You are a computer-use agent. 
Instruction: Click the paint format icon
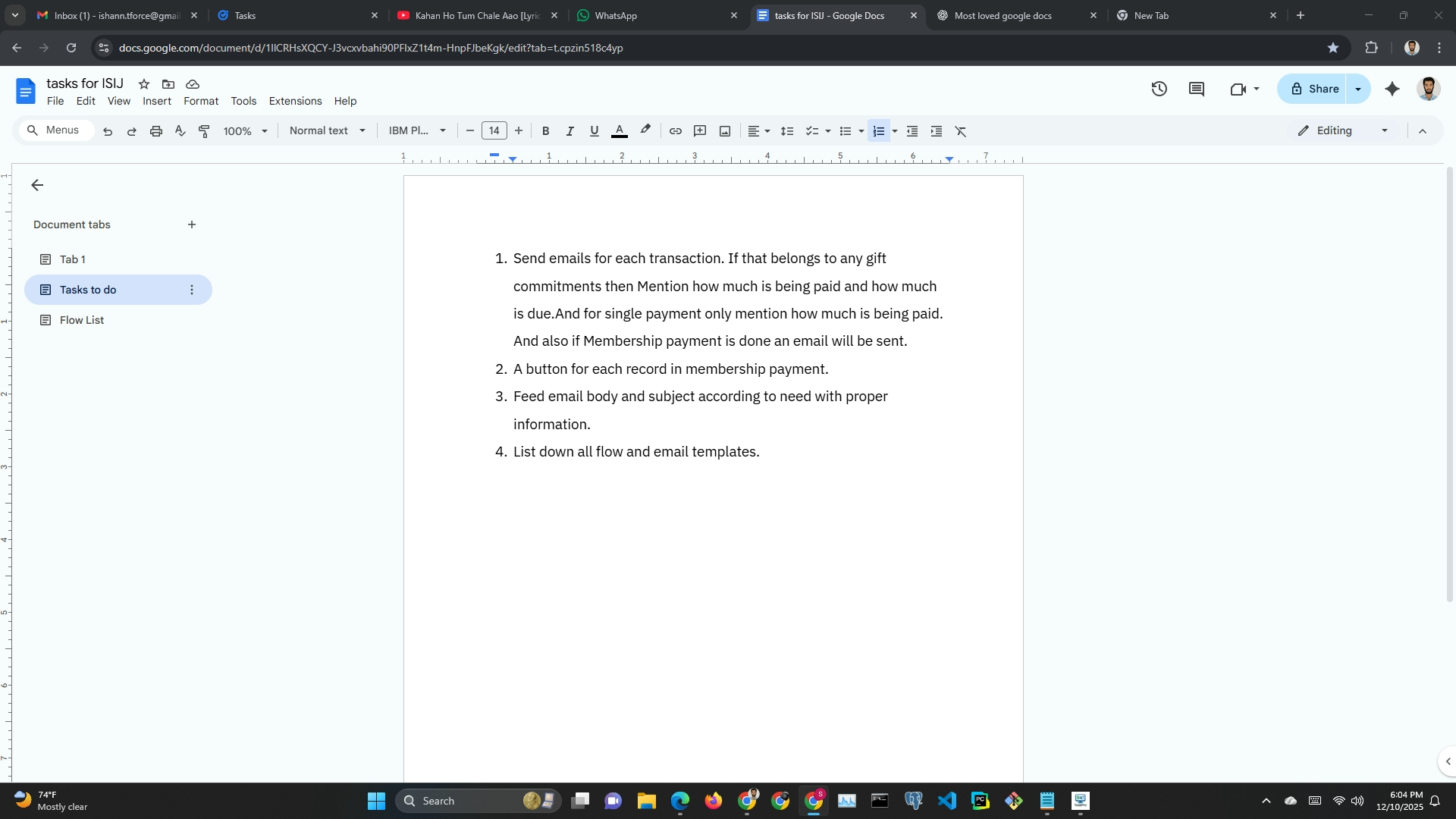click(x=204, y=131)
